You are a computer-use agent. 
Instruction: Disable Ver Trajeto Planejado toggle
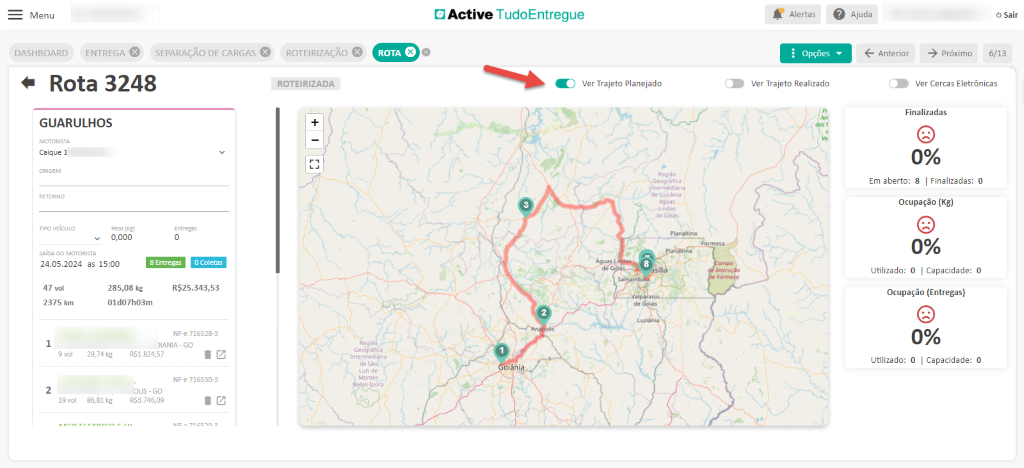coord(565,84)
